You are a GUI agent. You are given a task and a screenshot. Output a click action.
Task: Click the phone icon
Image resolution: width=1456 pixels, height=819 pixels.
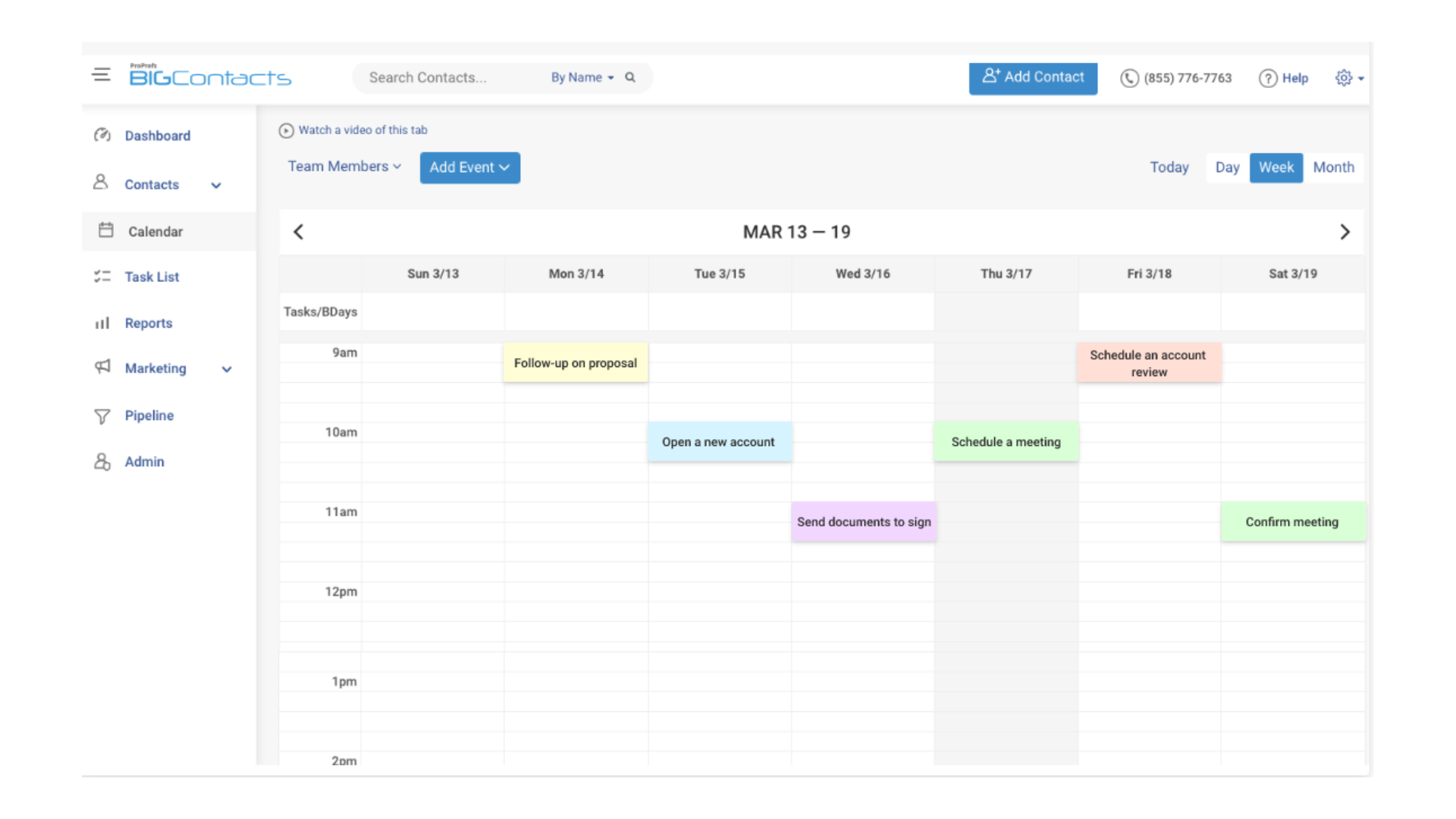[x=1129, y=78]
